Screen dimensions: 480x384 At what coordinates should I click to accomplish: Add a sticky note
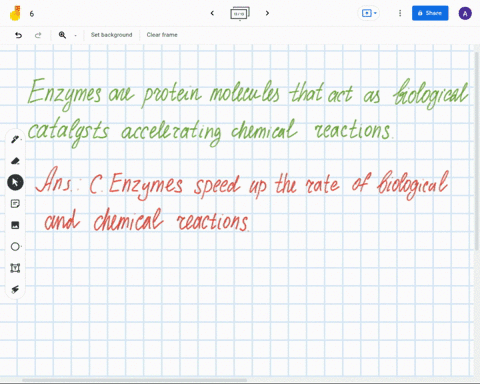15,204
